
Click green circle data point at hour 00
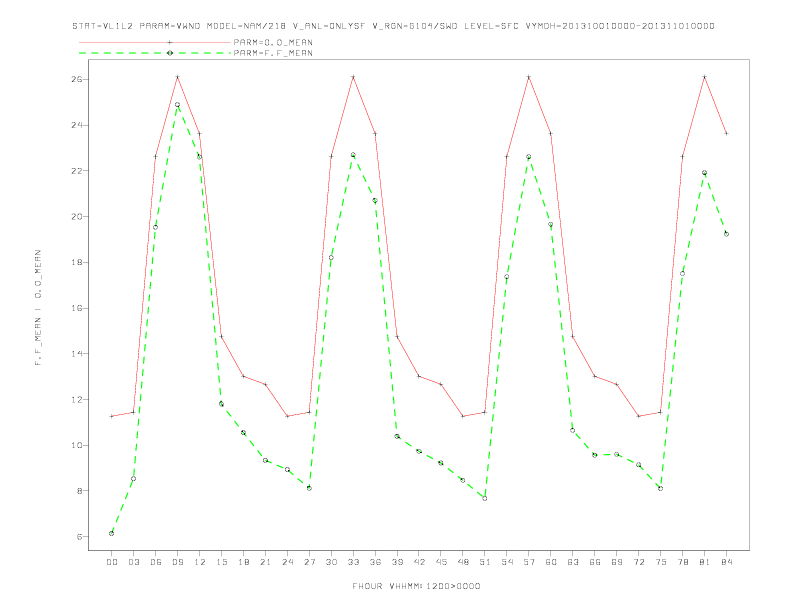point(112,533)
